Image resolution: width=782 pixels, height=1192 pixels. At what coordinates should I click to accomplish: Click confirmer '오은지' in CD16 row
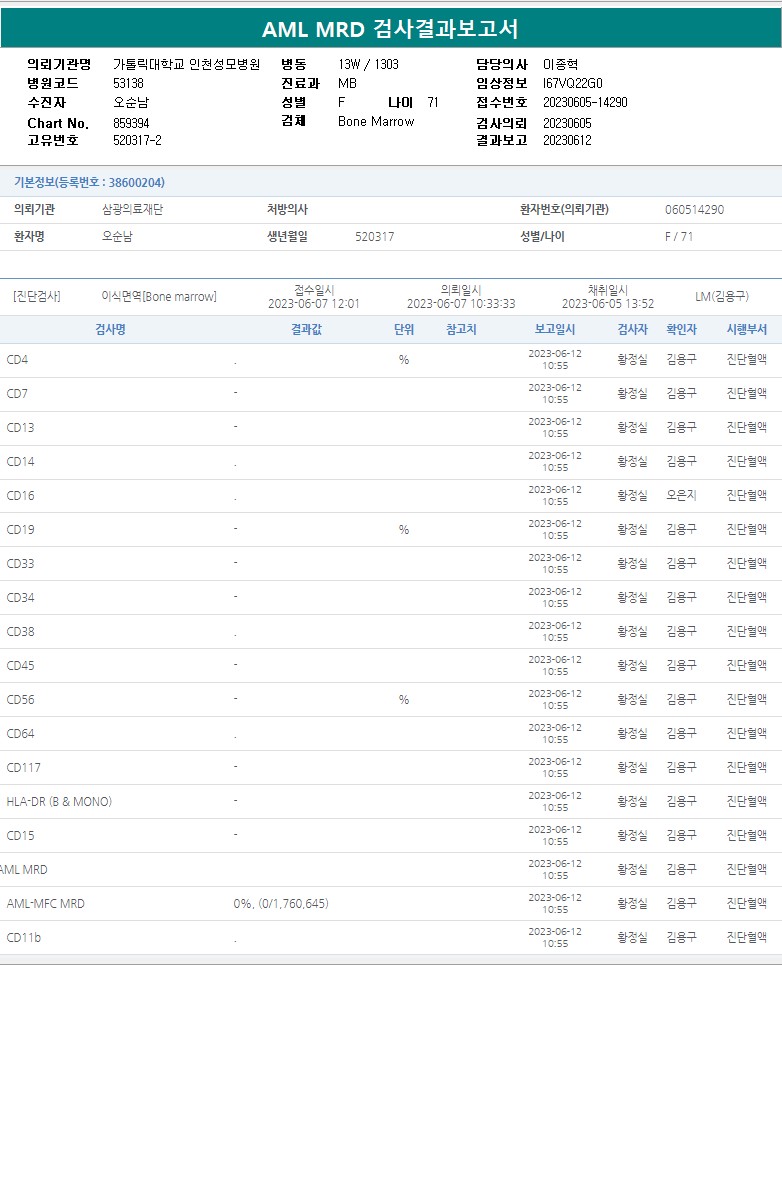[681, 496]
